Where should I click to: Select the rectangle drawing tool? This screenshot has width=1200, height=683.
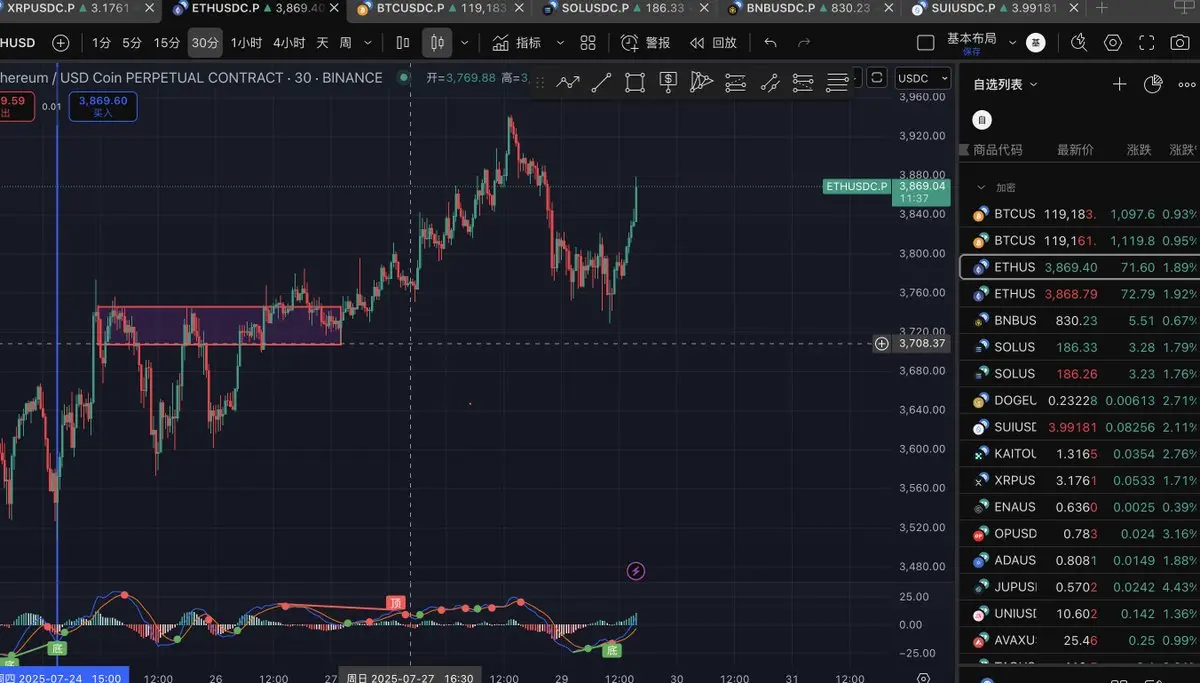(635, 82)
